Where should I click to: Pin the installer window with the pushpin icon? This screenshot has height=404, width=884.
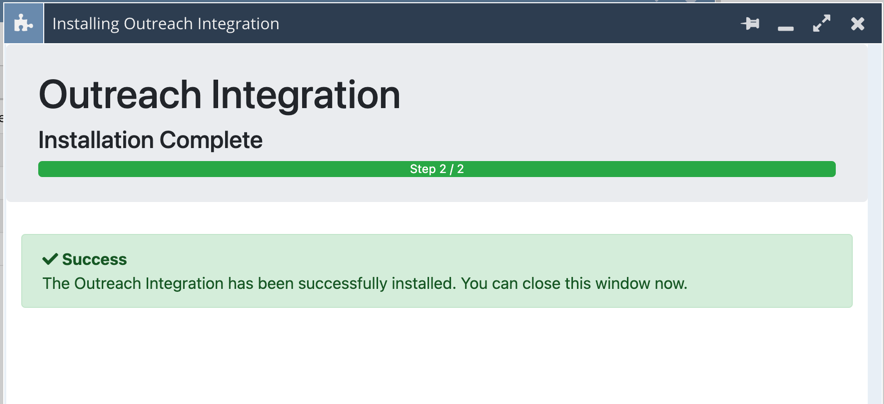click(x=750, y=23)
